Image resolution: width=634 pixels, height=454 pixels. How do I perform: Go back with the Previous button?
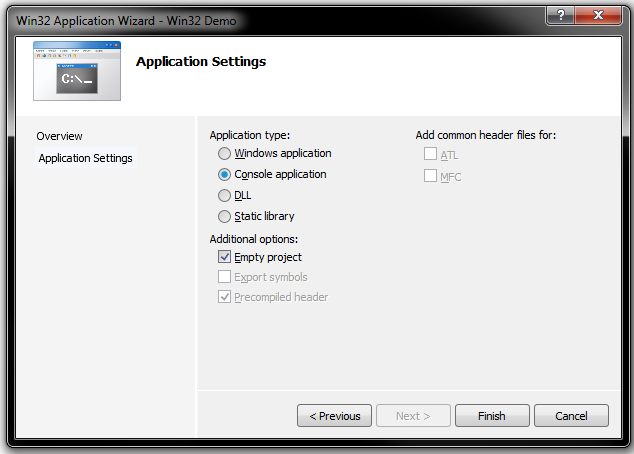pyautogui.click(x=335, y=416)
